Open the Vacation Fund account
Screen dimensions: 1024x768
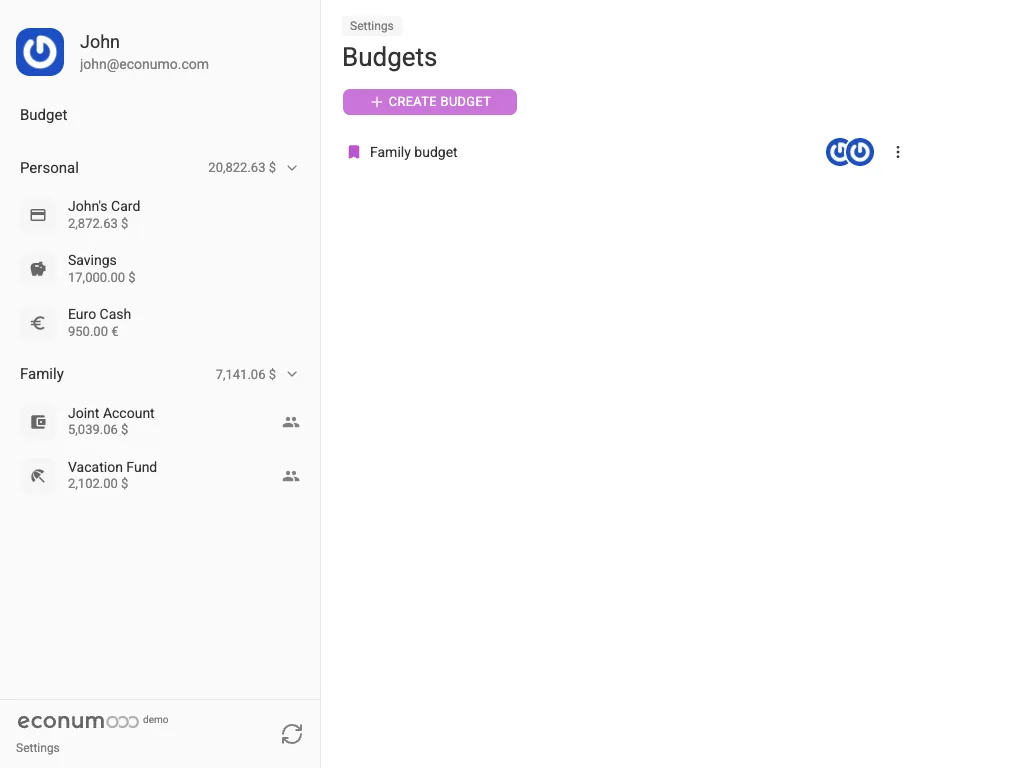(x=160, y=476)
